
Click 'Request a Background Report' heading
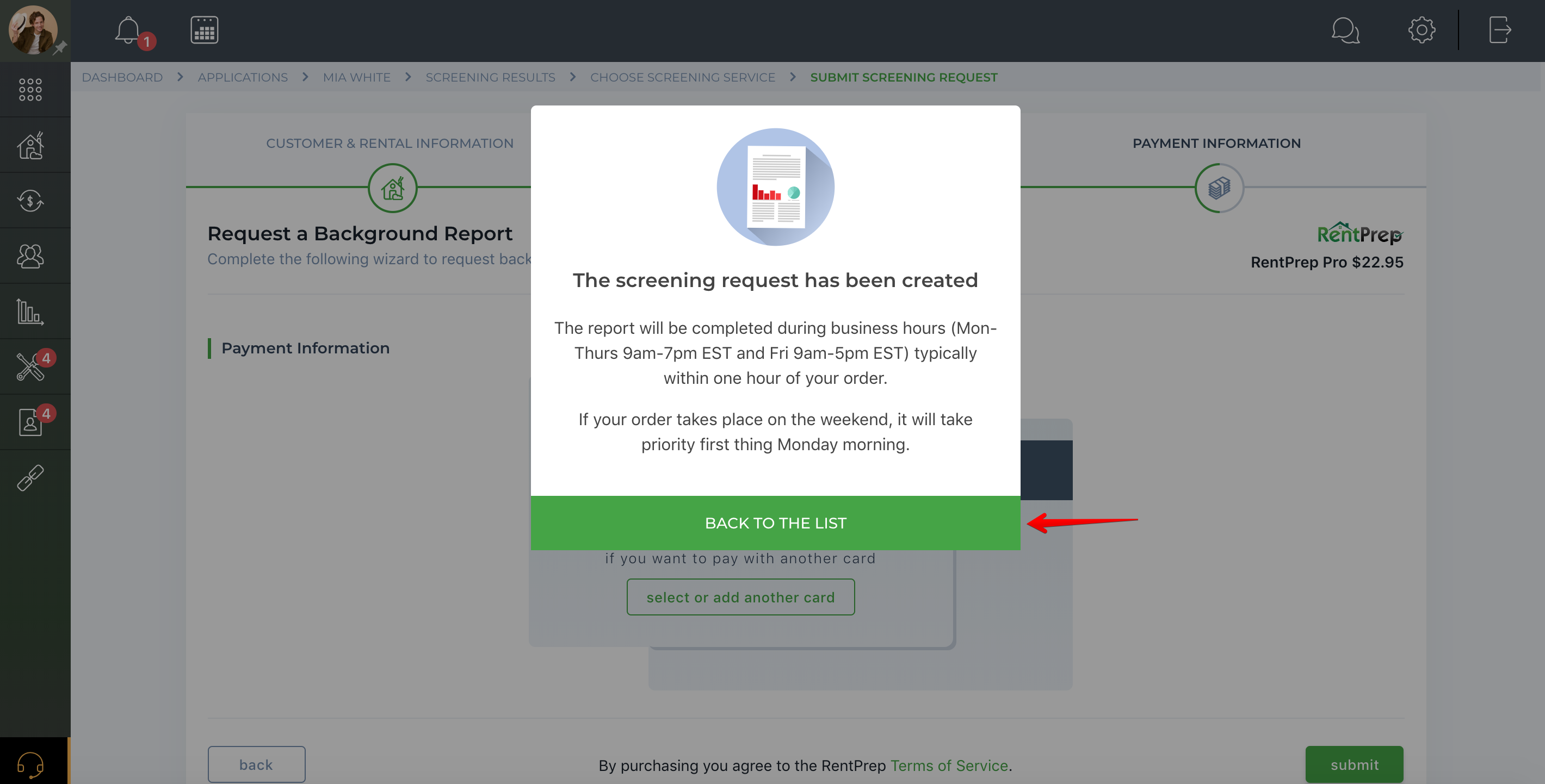tap(360, 233)
